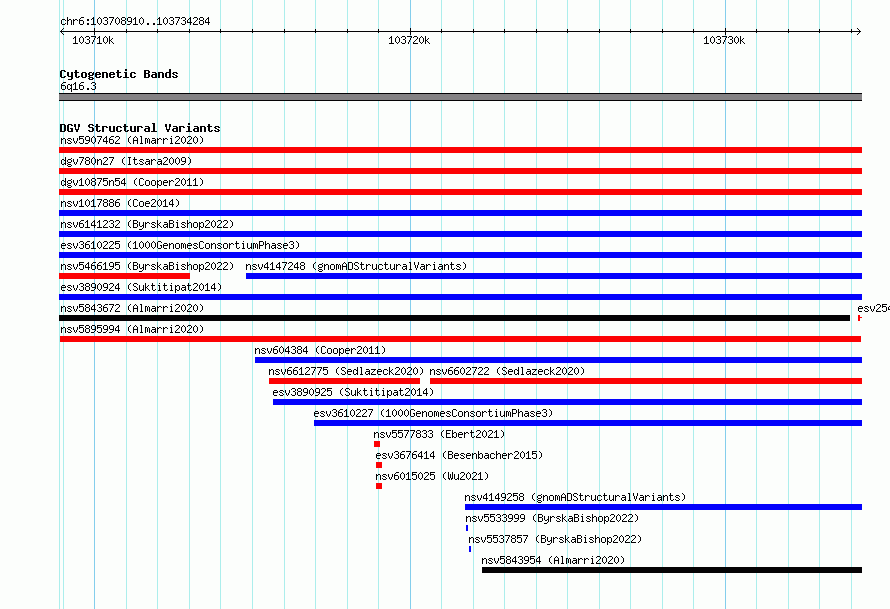Image resolution: width=890 pixels, height=609 pixels.
Task: Open dgv780n27 (Itsara2009) variant label
Action: 126,161
